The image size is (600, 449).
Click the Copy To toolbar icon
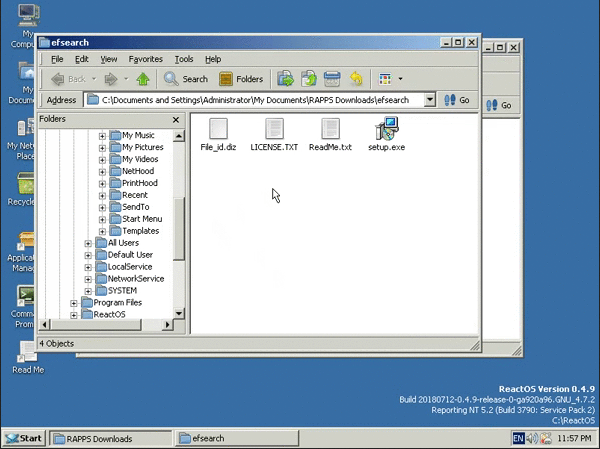309,79
